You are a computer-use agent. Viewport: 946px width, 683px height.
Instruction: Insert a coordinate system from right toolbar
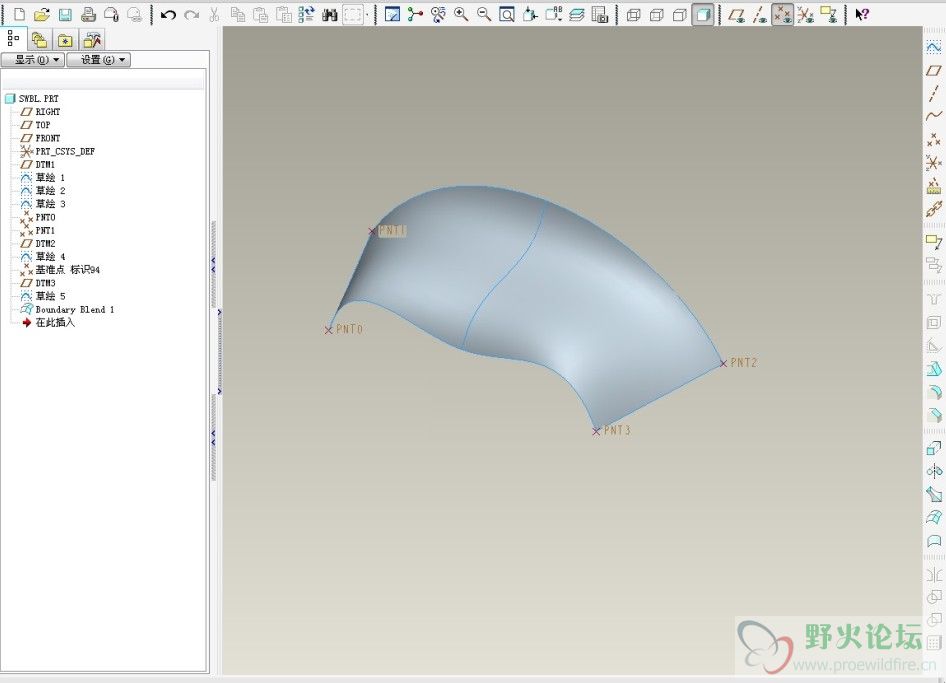click(933, 163)
